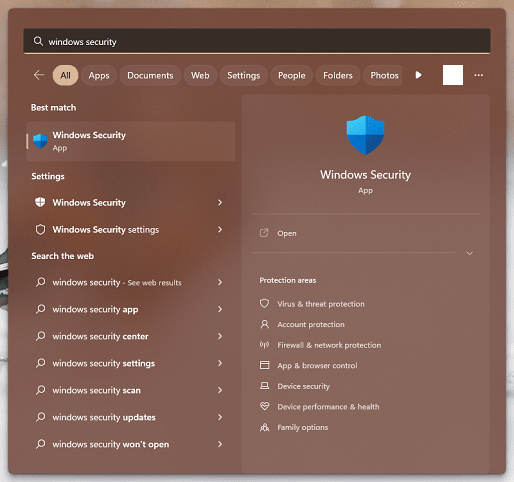Open Account protection person icon
Image resolution: width=514 pixels, height=482 pixels.
click(264, 324)
